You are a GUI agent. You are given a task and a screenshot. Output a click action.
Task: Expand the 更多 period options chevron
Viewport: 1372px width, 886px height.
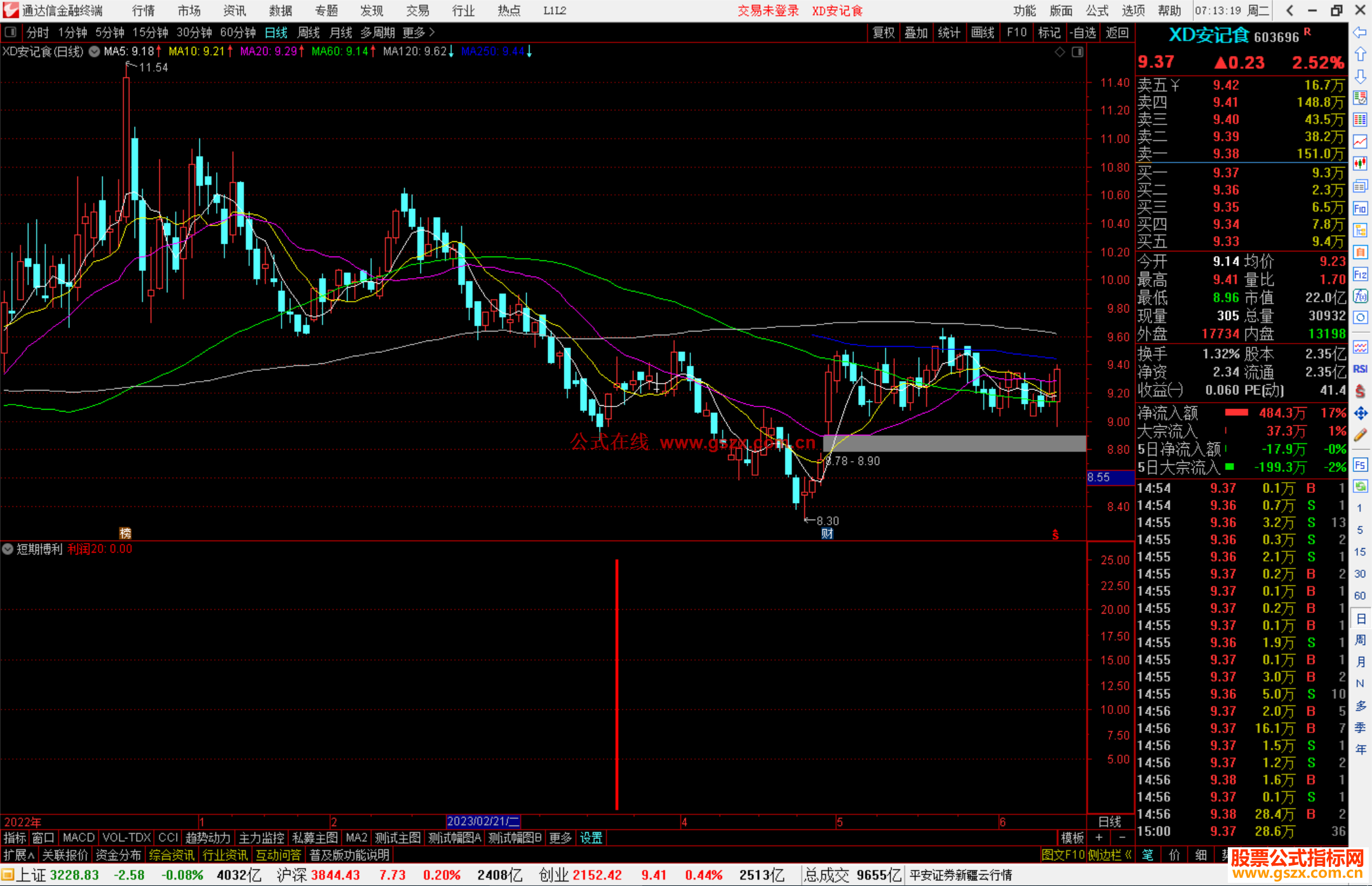click(x=432, y=32)
